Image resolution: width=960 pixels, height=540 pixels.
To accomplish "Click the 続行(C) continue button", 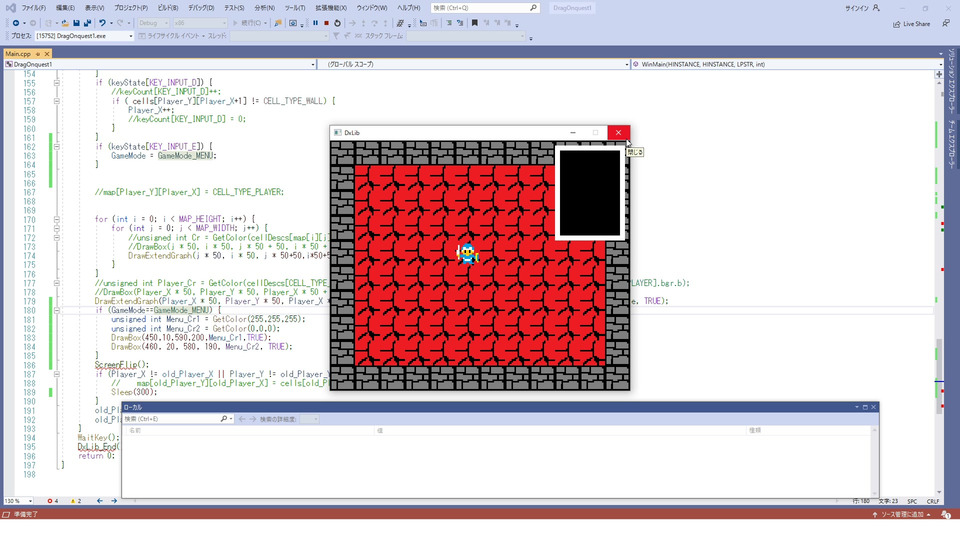I will (x=250, y=23).
